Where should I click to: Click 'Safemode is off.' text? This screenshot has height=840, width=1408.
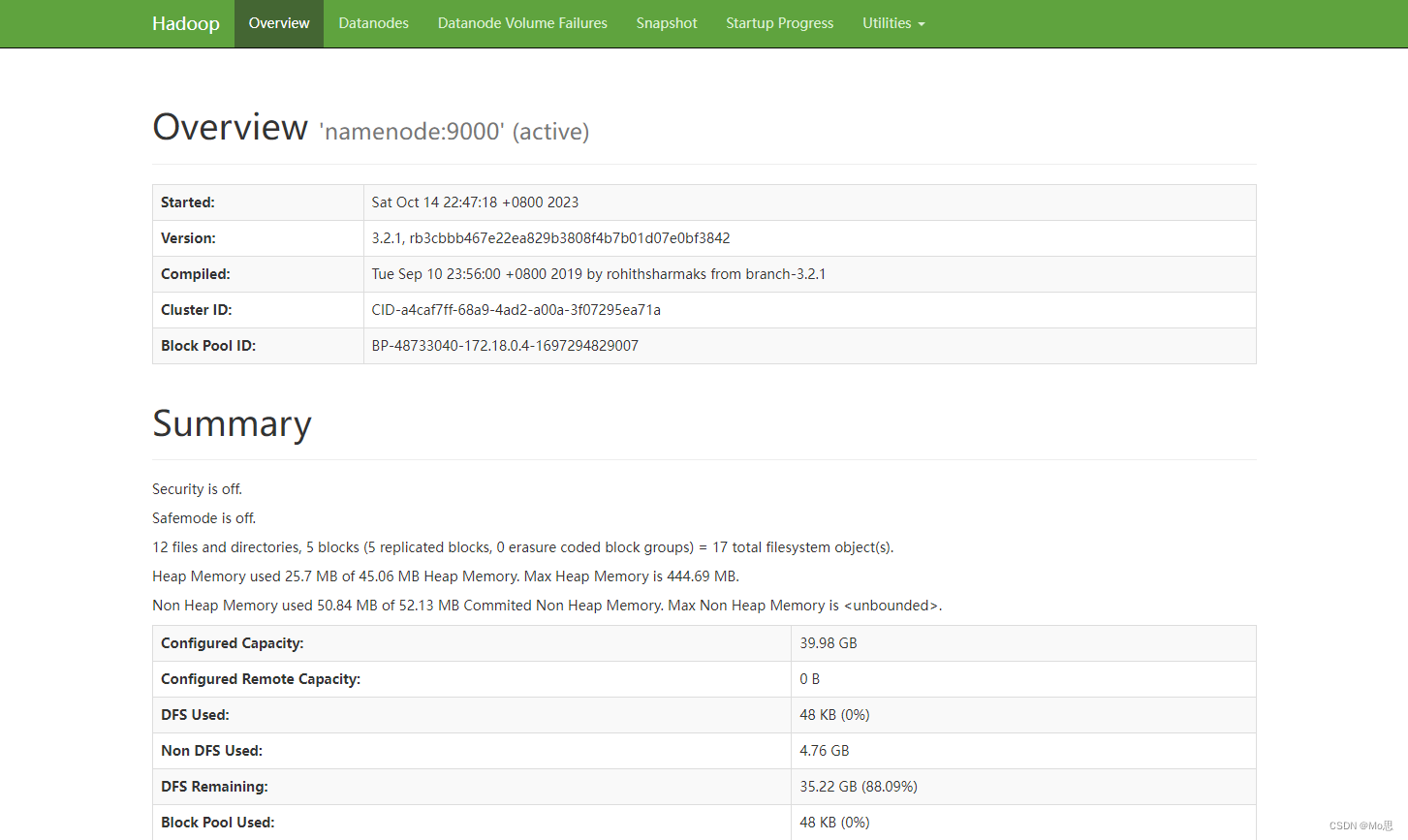point(203,518)
